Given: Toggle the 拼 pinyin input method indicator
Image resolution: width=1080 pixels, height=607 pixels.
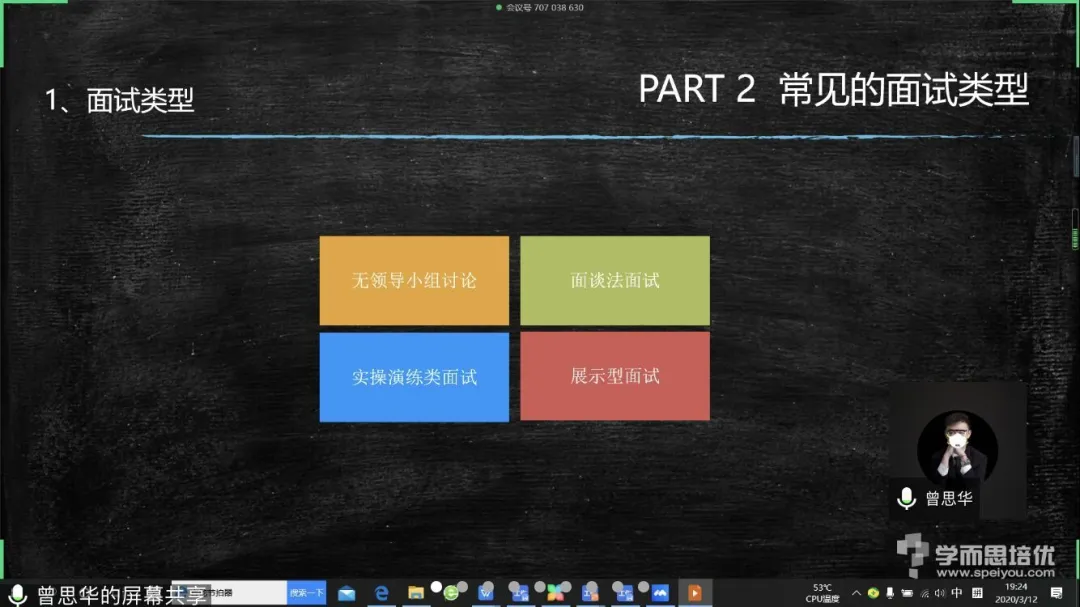Looking at the screenshot, I should click(977, 593).
